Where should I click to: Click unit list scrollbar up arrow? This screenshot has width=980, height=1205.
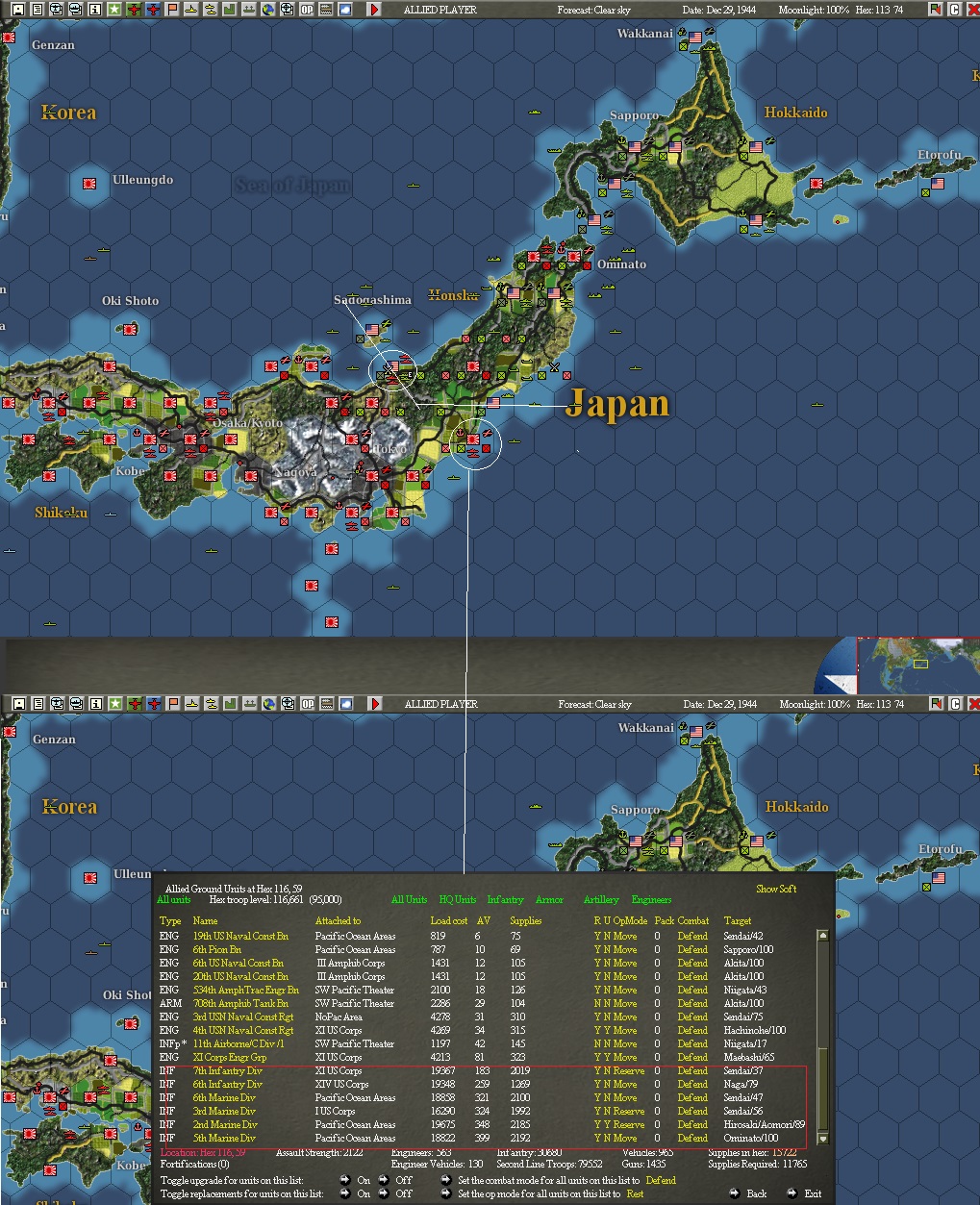(x=822, y=936)
